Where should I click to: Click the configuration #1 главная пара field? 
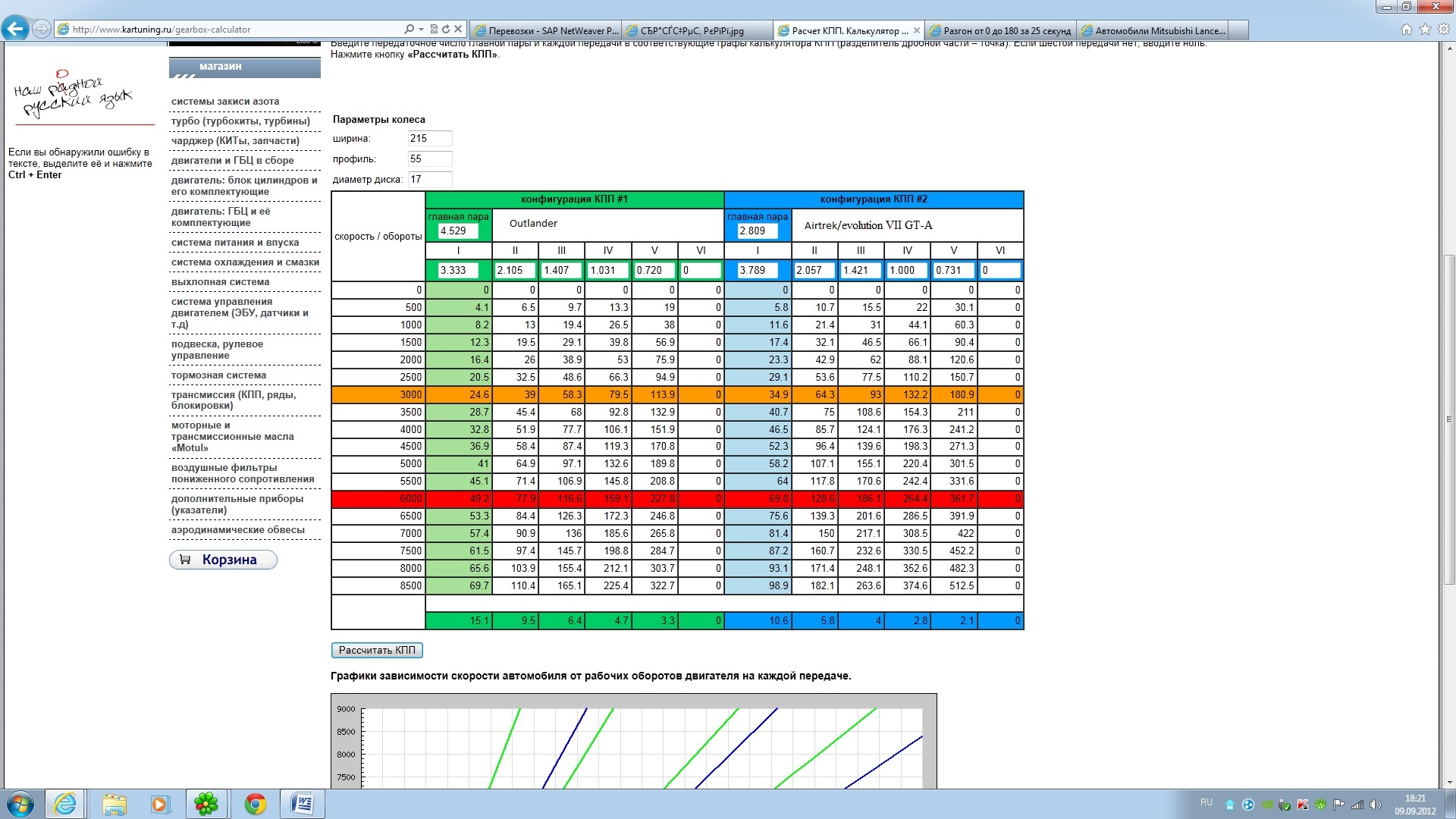[457, 231]
